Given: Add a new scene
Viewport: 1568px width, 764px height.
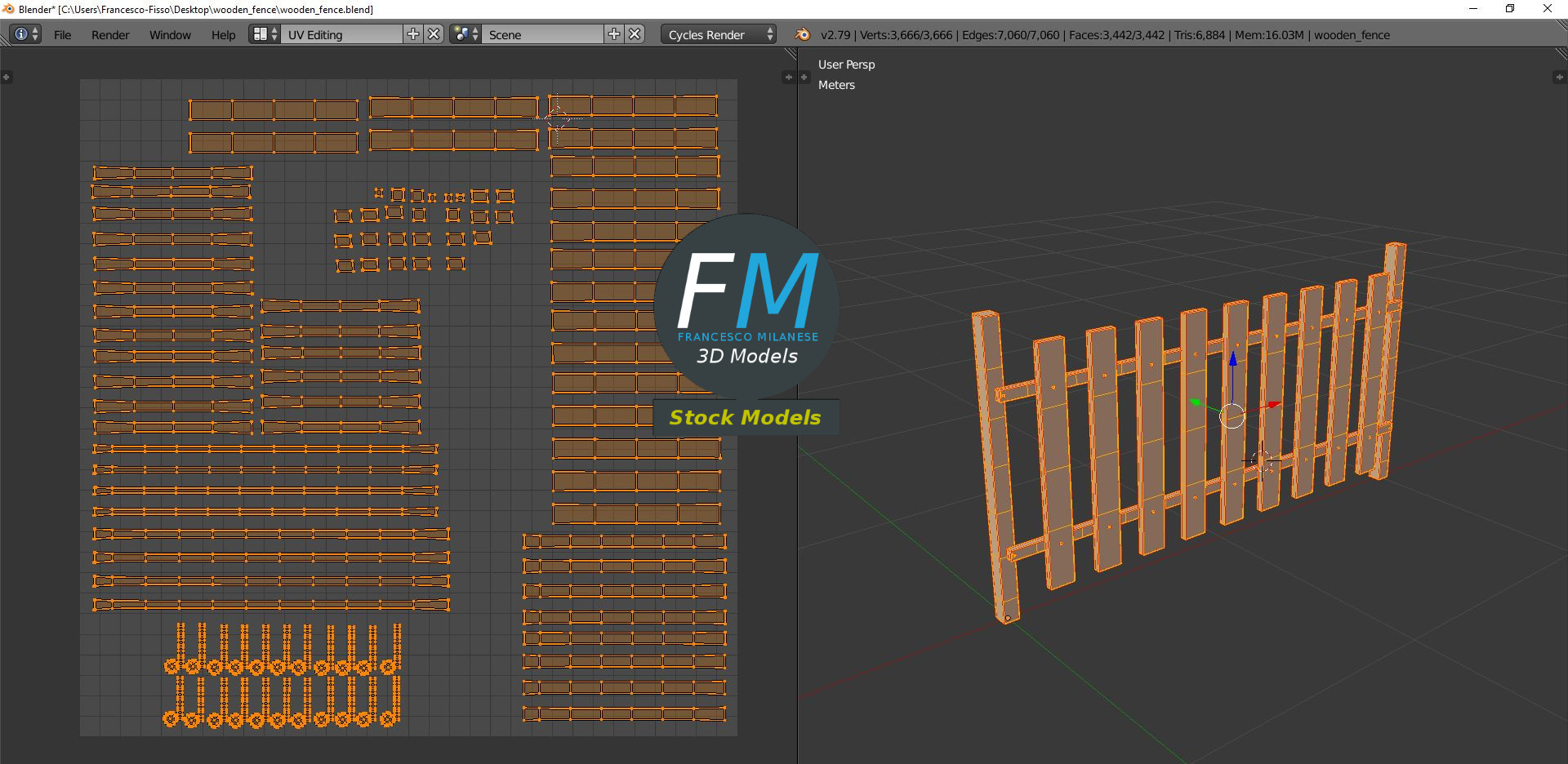Looking at the screenshot, I should point(614,34).
